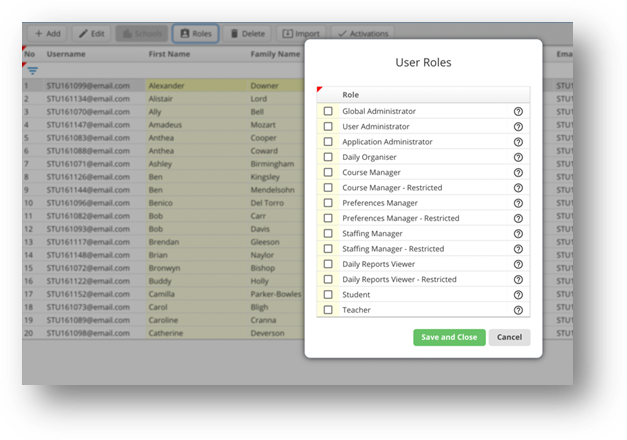Click Save and Close button
This screenshot has height=440, width=627.
(449, 337)
